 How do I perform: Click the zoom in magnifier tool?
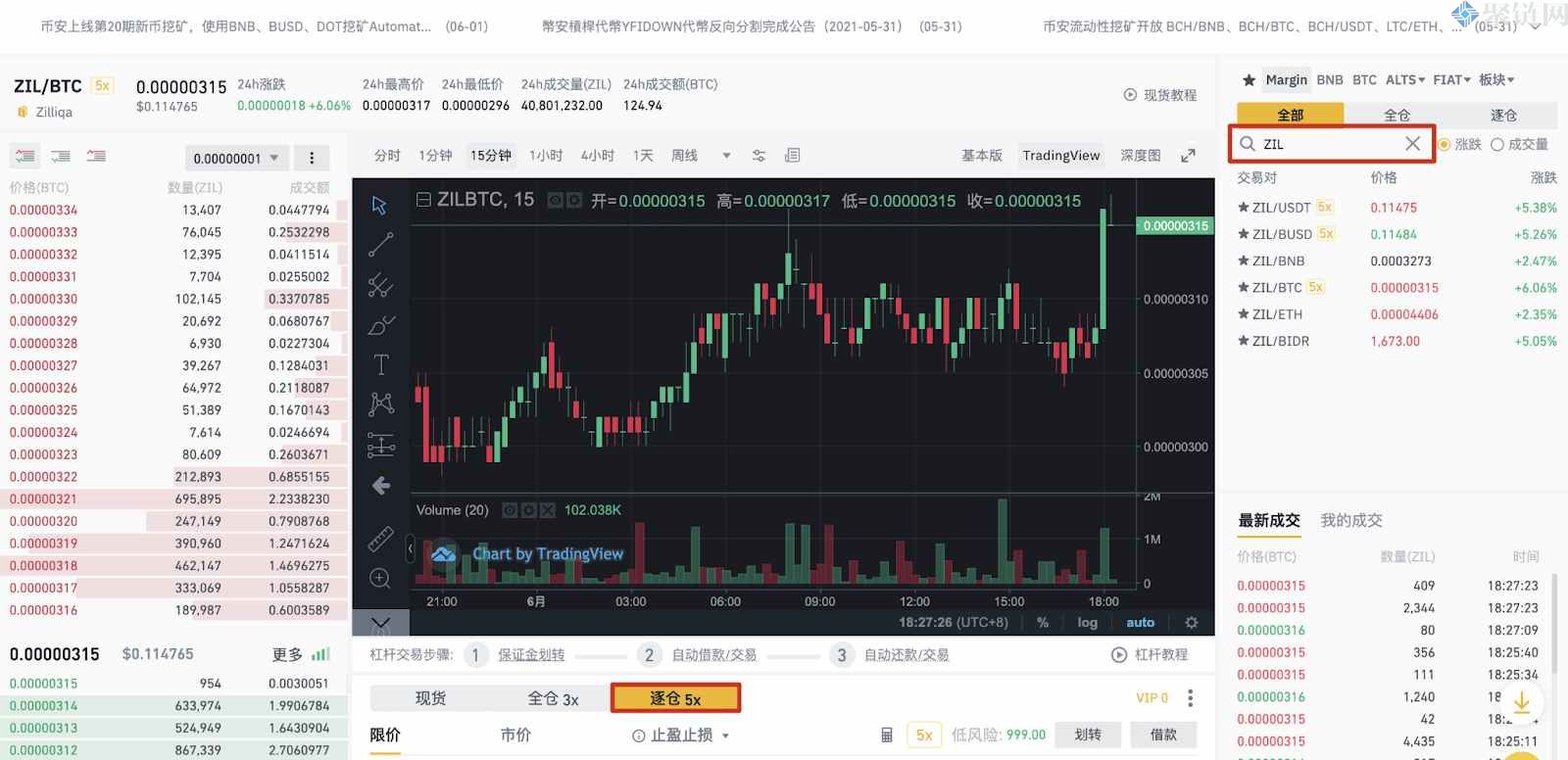click(x=380, y=579)
